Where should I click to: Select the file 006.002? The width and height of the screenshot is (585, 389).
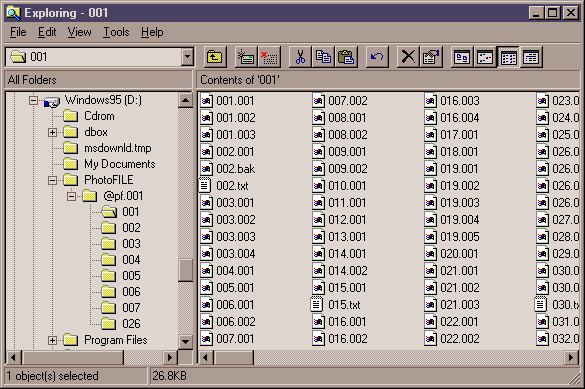pos(228,321)
